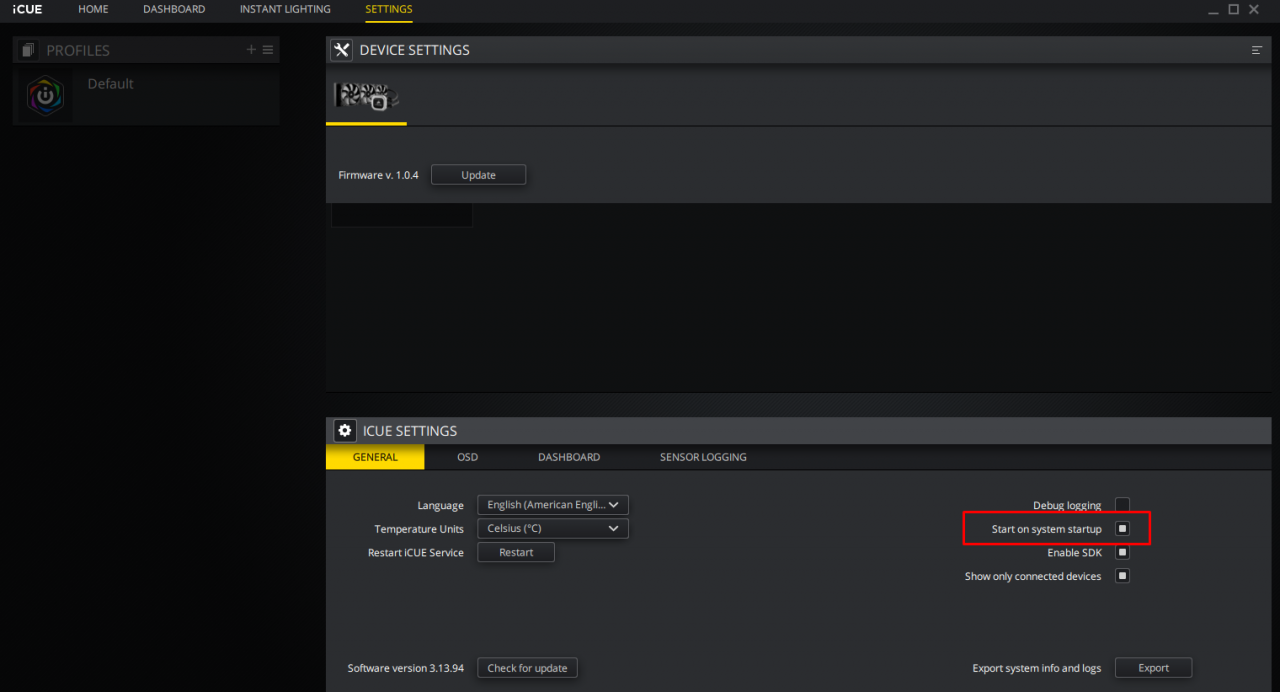Click the Firmware v. 1.0.4 text
Viewport: 1280px width, 692px height.
[x=378, y=175]
